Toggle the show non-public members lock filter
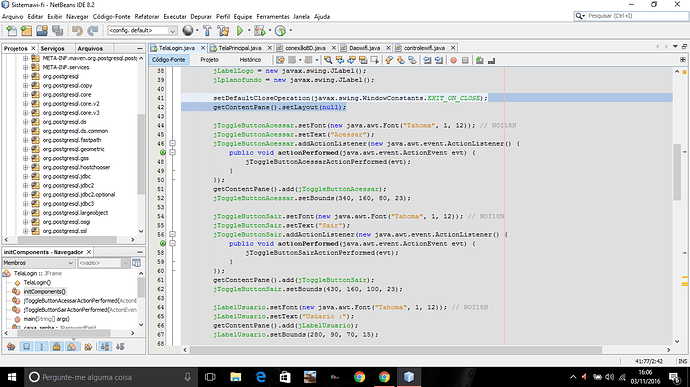 56,346
